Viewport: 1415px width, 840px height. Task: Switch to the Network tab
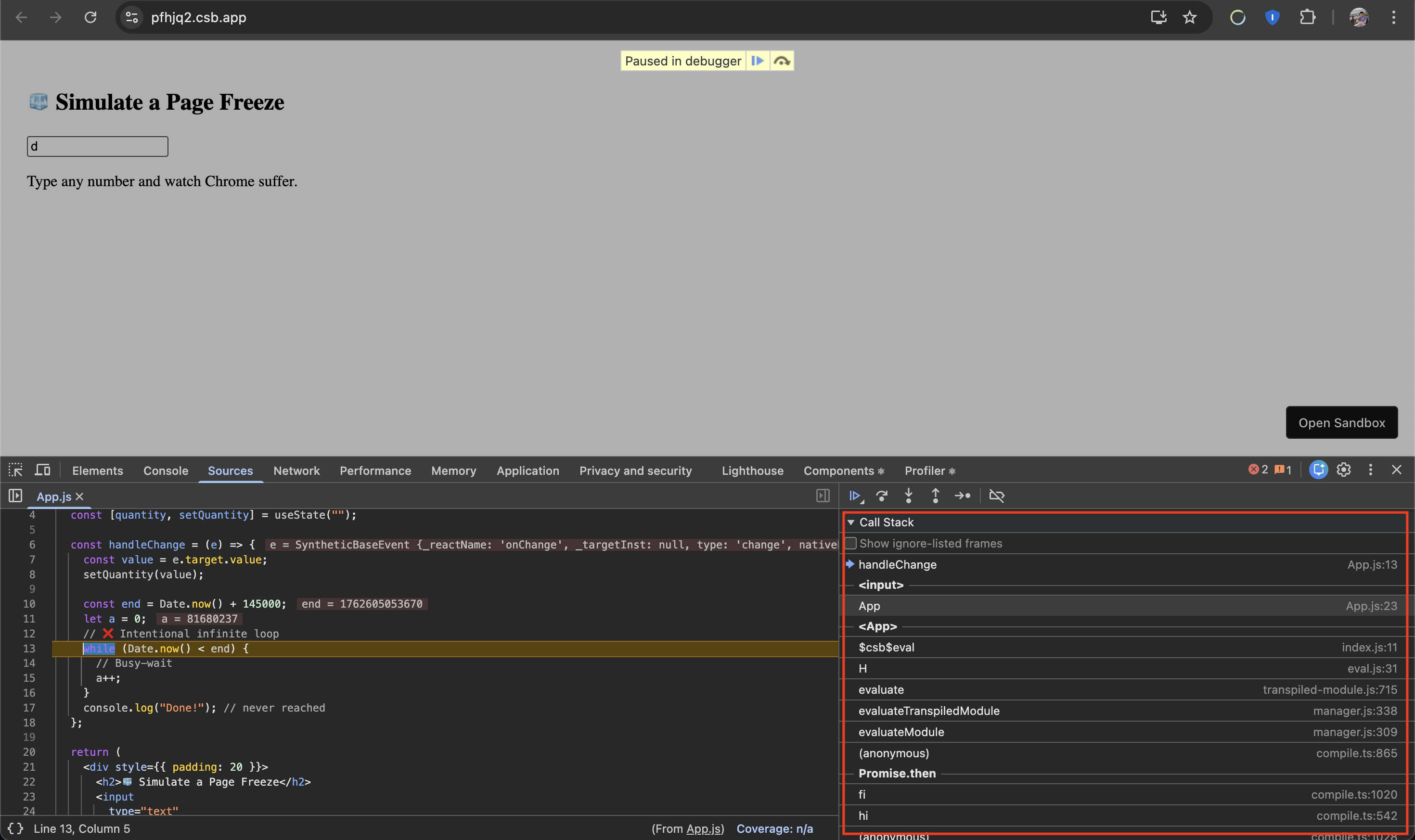[x=296, y=471]
